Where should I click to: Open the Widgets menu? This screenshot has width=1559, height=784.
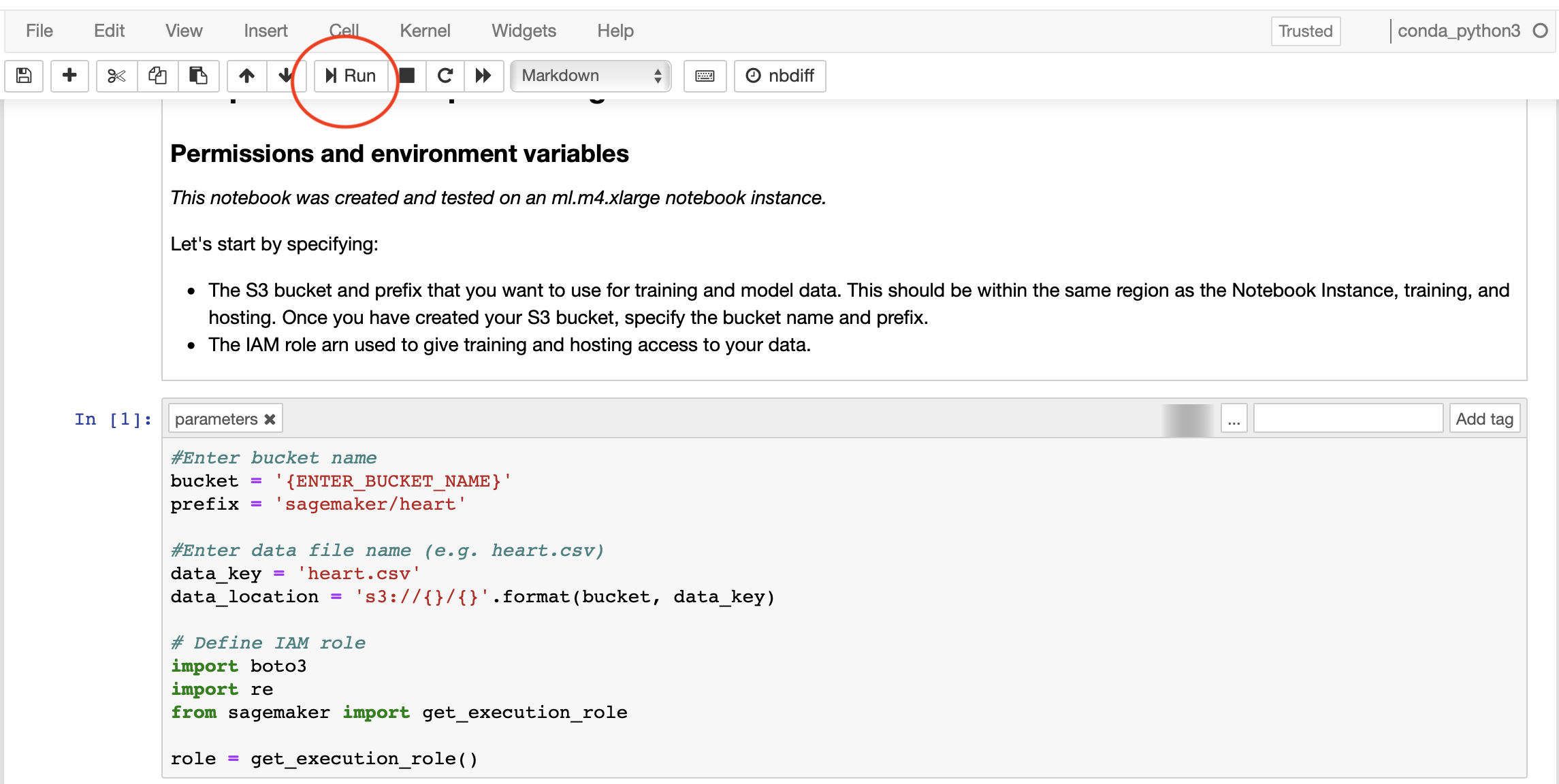[524, 31]
